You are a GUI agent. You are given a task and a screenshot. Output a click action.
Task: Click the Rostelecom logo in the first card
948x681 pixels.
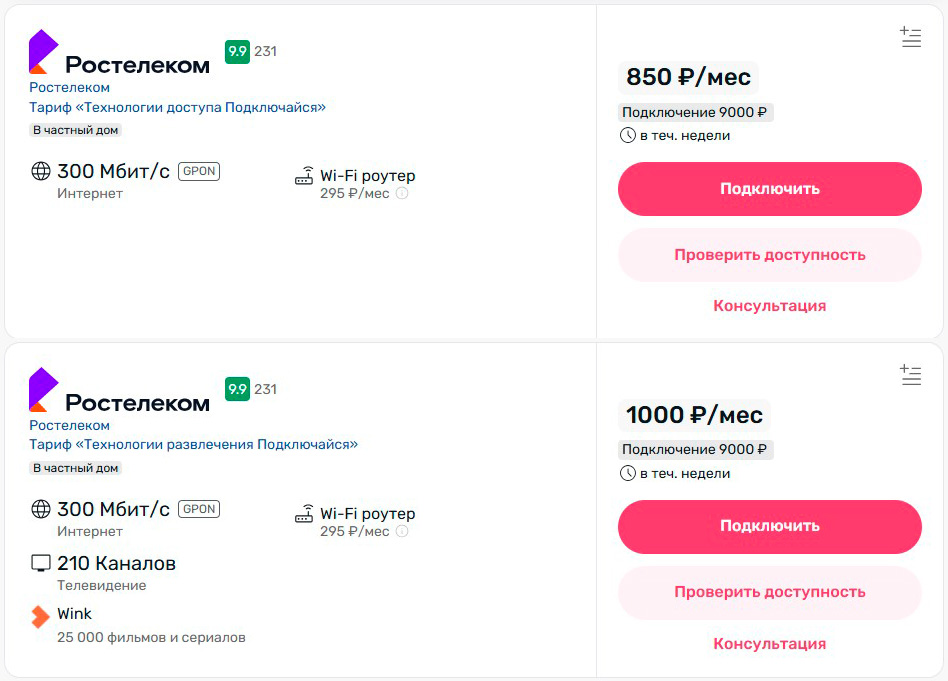tap(119, 54)
